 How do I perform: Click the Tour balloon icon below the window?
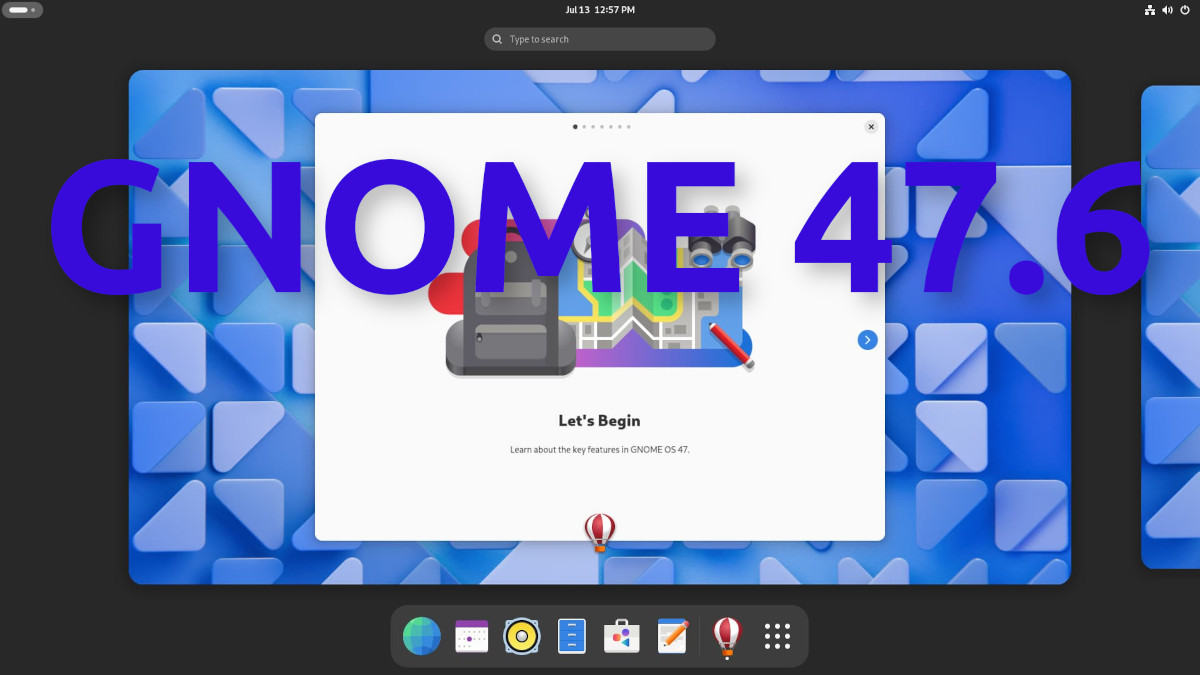[600, 532]
